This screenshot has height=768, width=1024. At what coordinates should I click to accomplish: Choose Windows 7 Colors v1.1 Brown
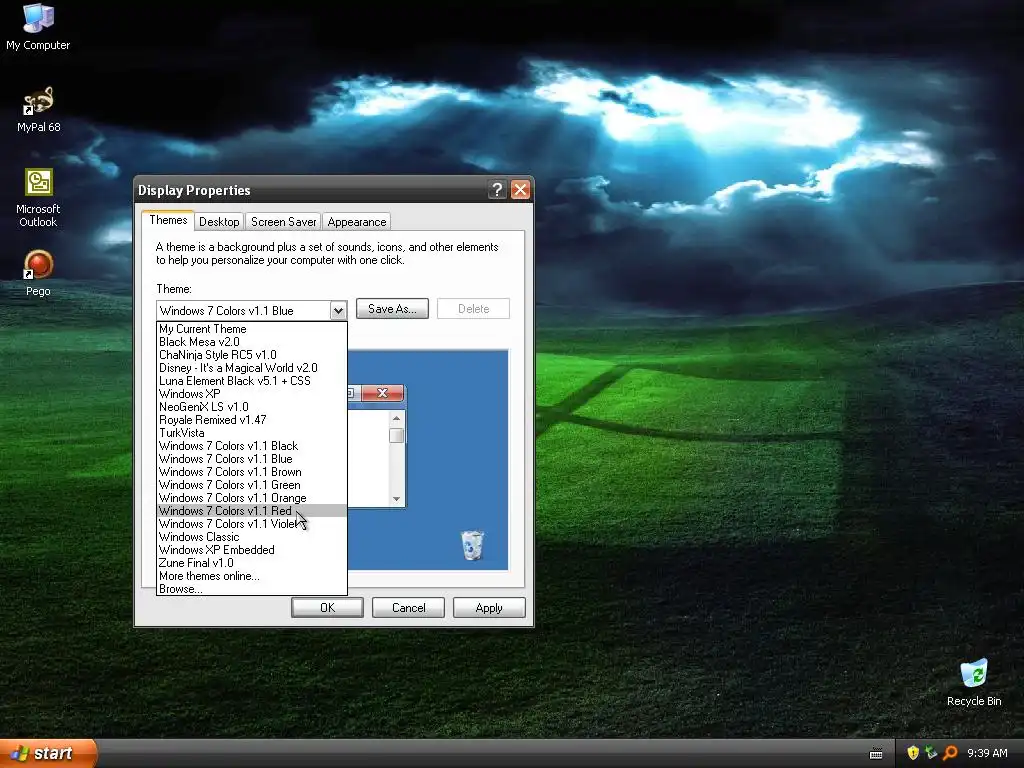coord(252,472)
